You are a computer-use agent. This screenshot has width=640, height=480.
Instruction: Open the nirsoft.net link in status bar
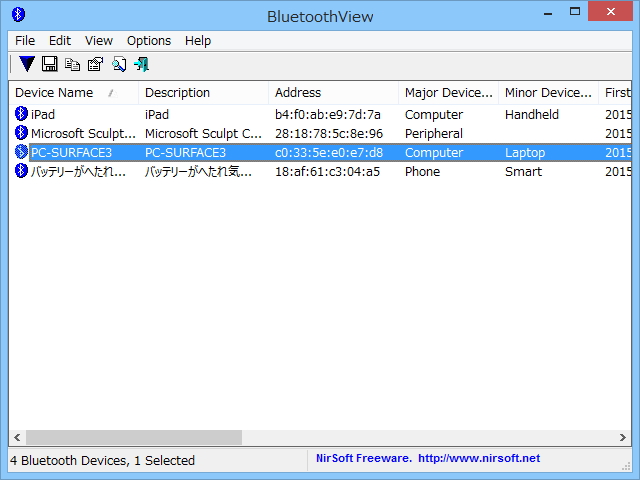479,458
